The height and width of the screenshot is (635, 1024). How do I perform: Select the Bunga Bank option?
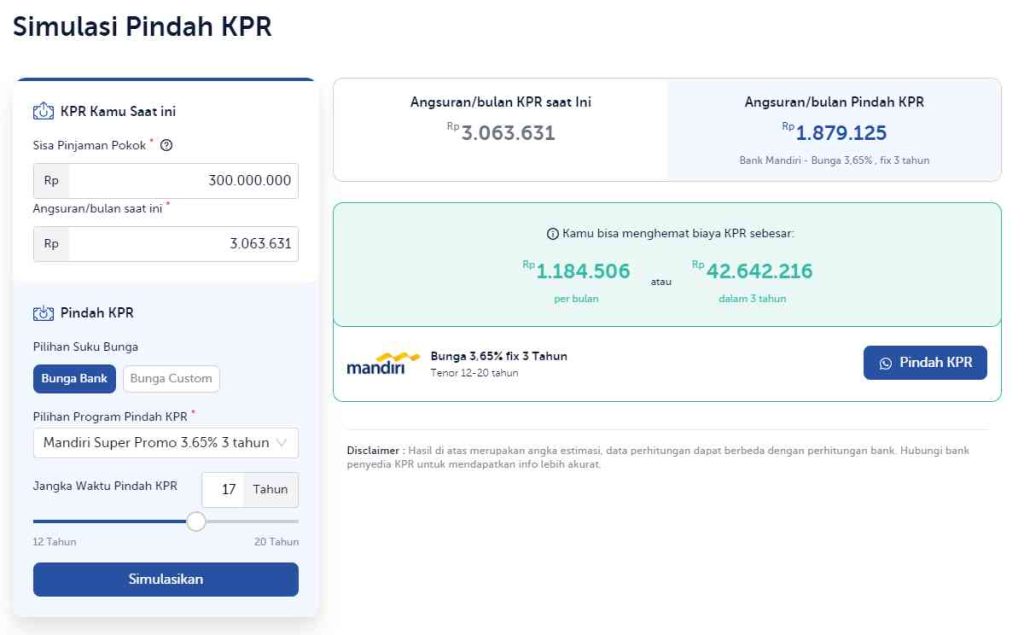[x=74, y=378]
